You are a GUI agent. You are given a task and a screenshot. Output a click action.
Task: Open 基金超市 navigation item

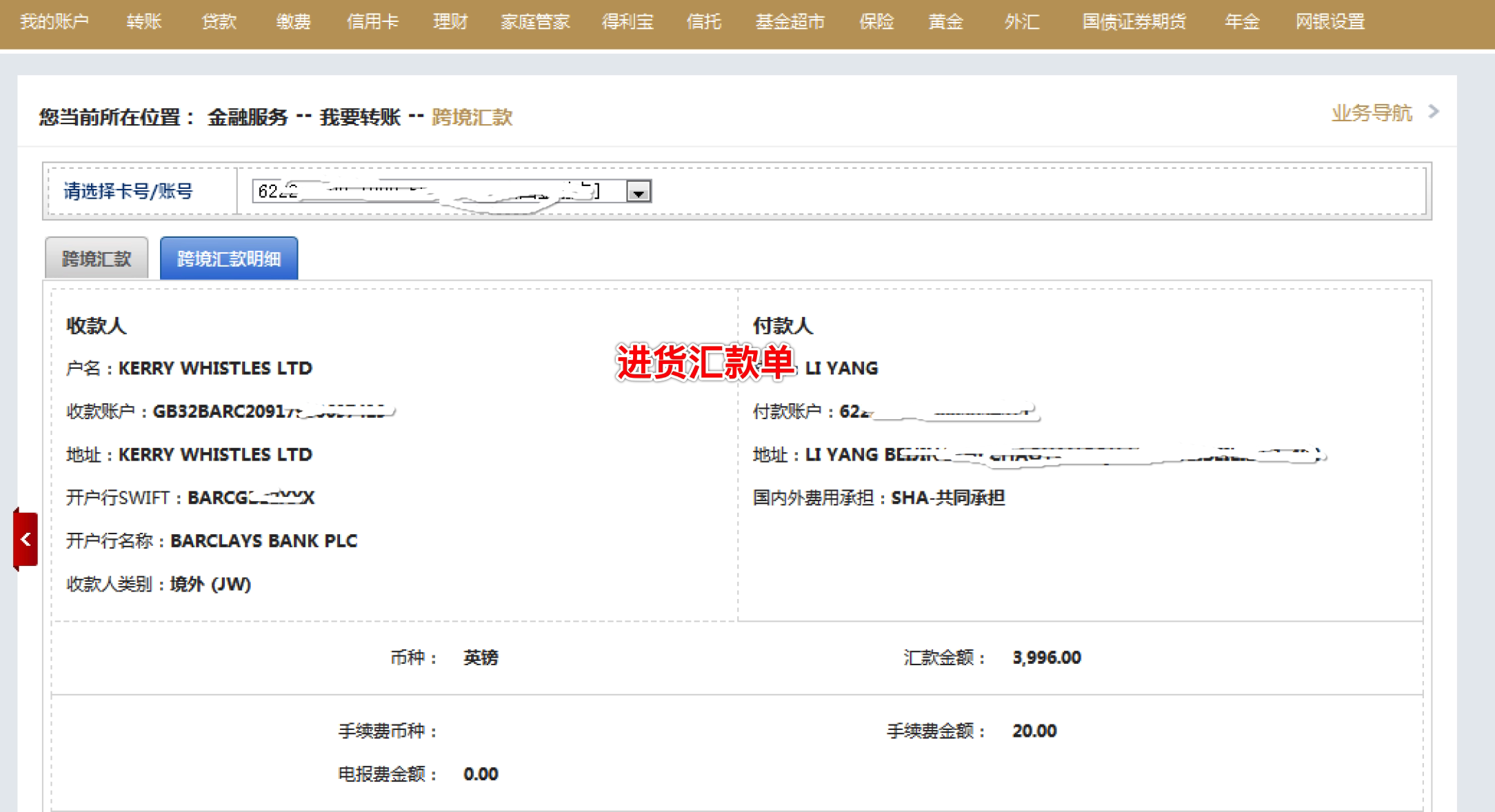tap(790, 22)
